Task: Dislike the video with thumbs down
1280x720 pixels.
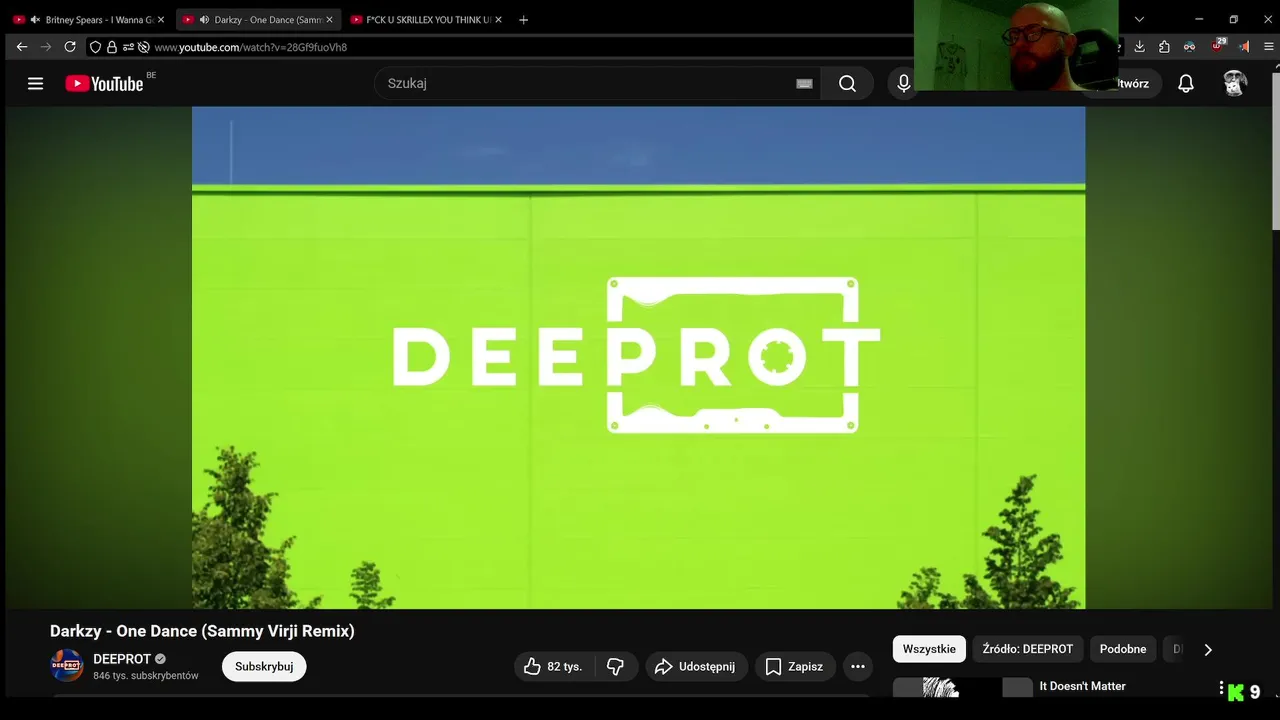Action: 616,666
